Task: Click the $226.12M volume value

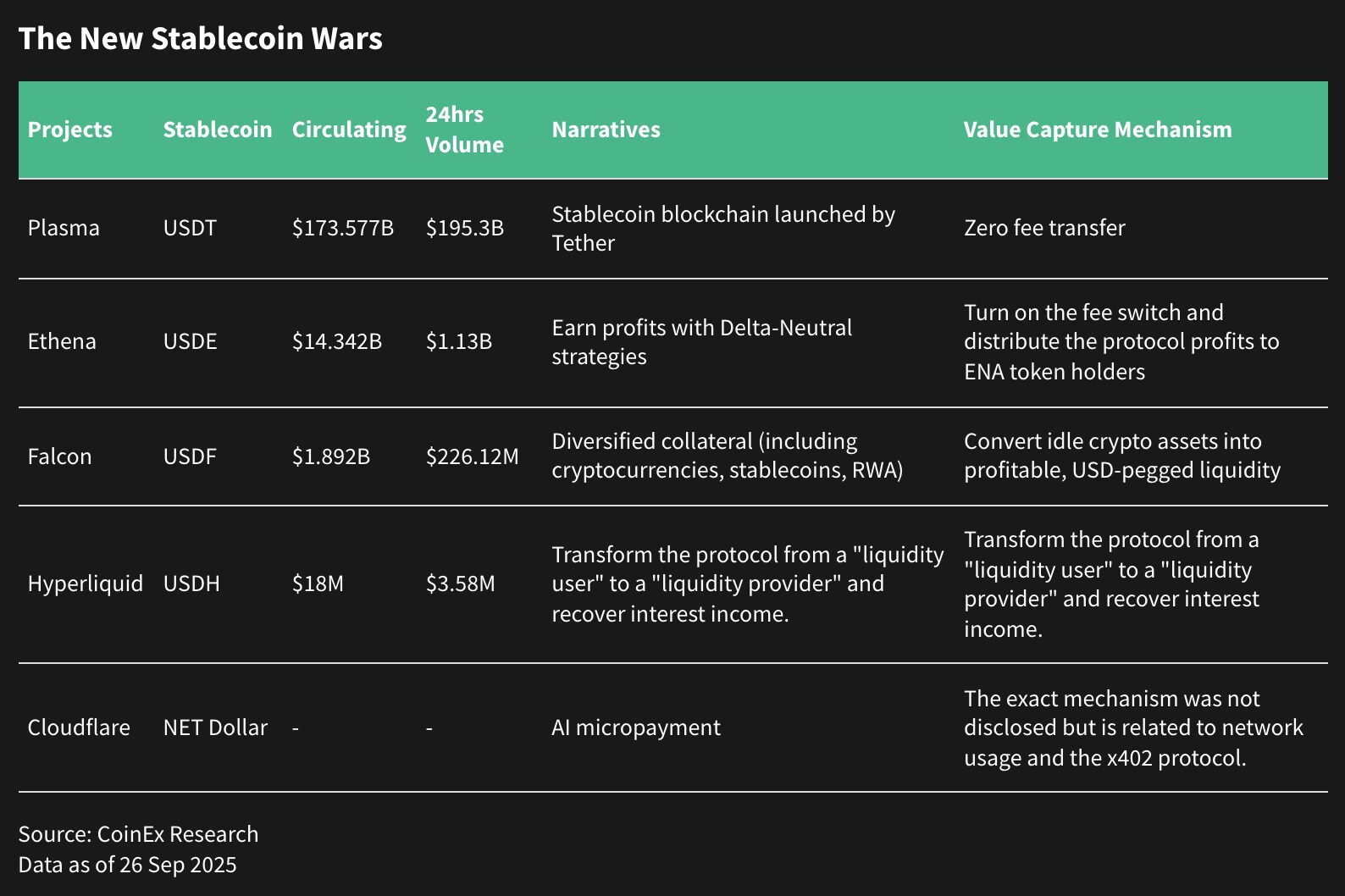Action: click(x=472, y=456)
